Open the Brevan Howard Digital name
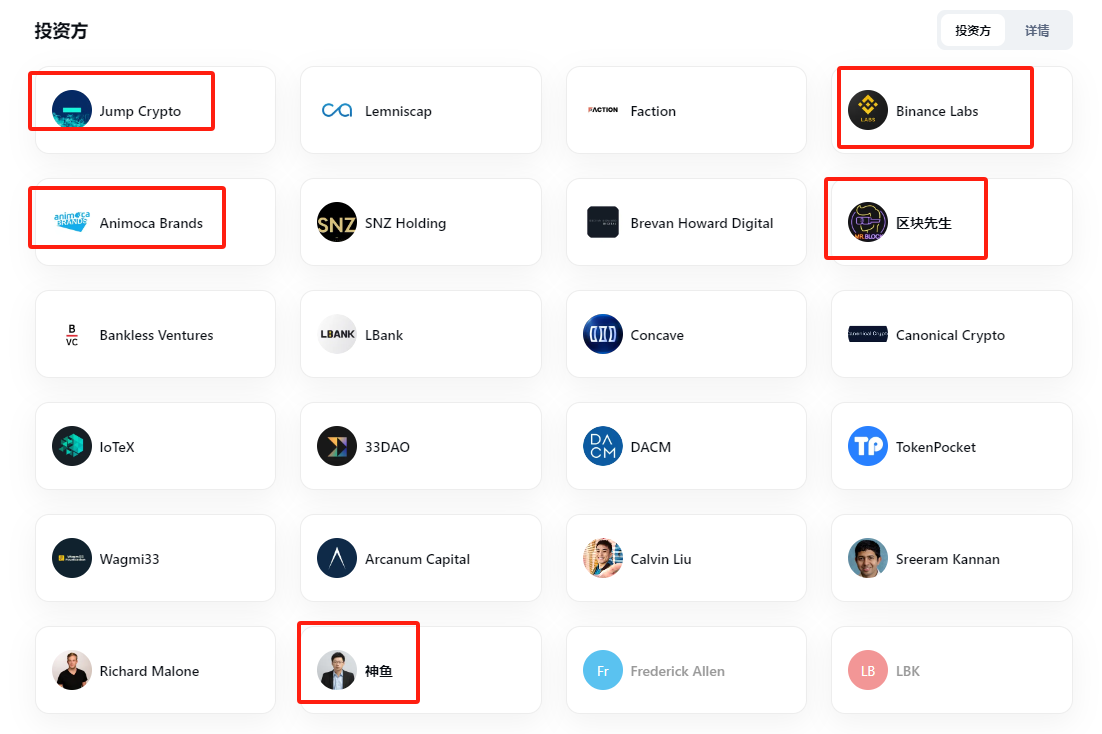The height and width of the screenshot is (734, 1102). pyautogui.click(x=701, y=223)
